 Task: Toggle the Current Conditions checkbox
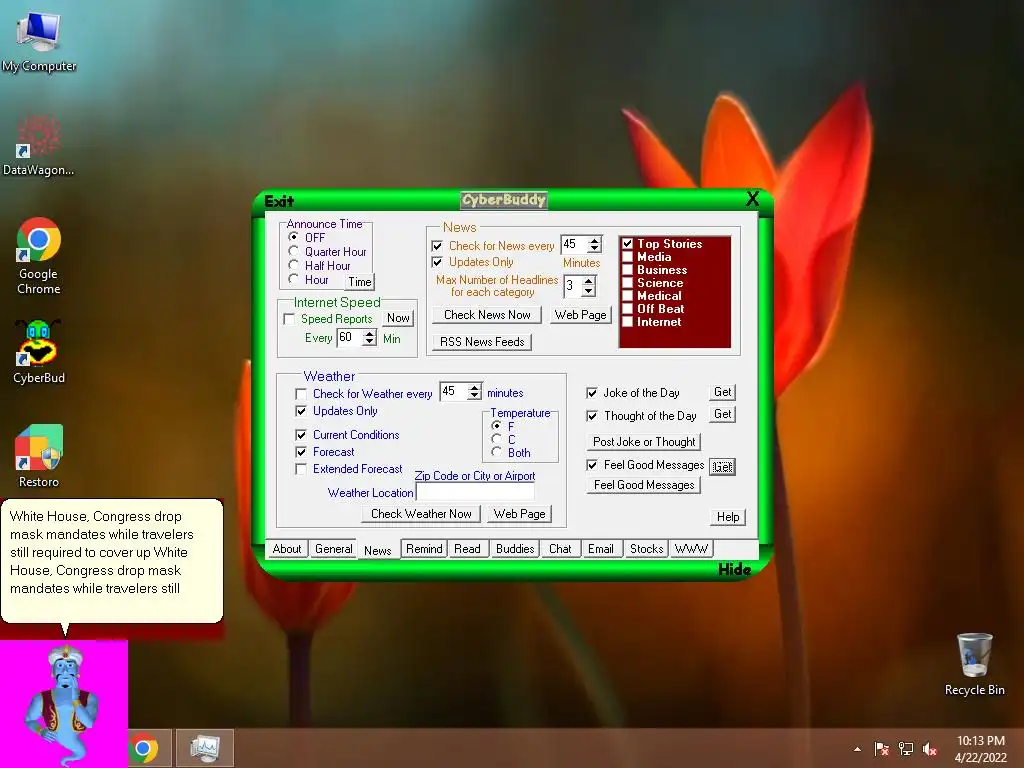click(301, 435)
